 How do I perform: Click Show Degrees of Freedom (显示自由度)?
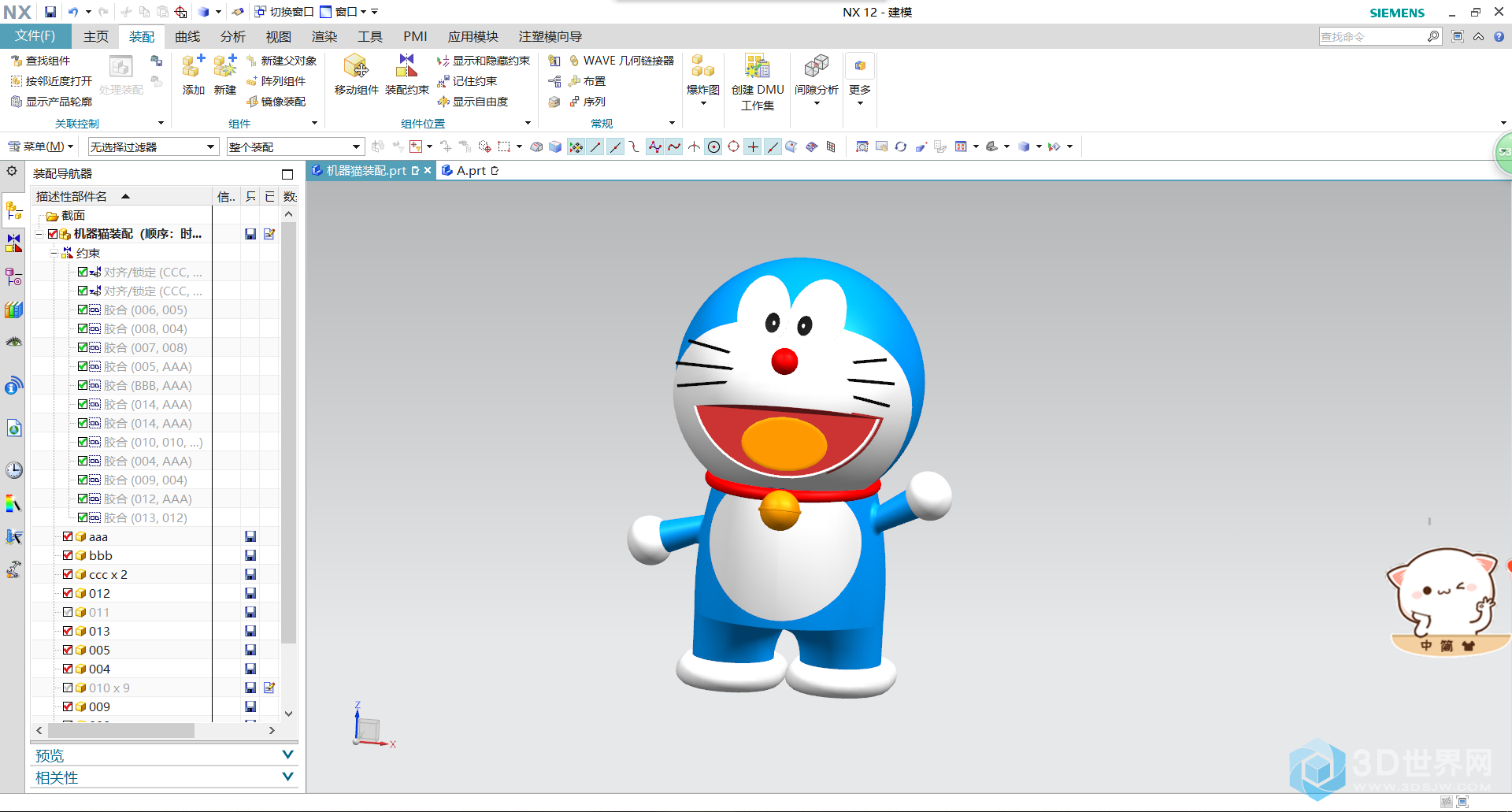[472, 102]
